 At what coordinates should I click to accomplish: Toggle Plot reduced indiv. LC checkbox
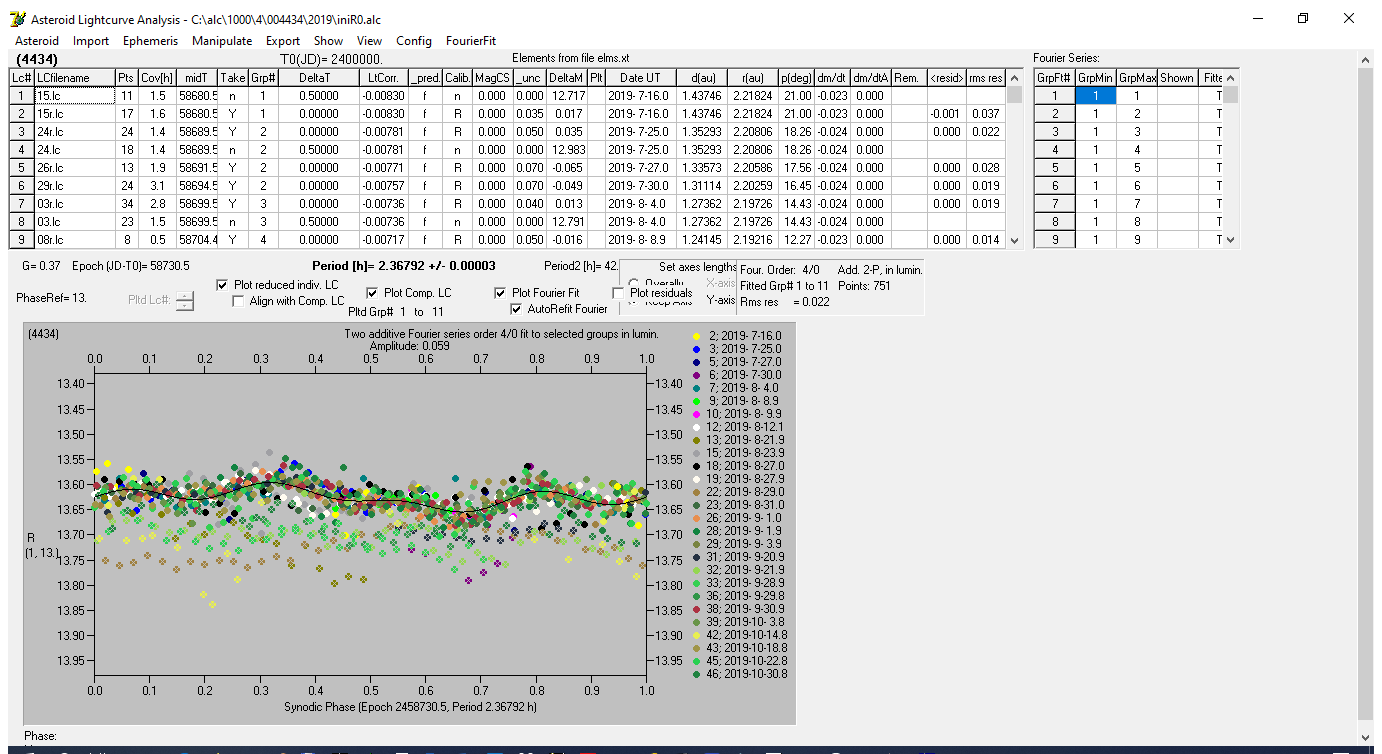point(223,285)
